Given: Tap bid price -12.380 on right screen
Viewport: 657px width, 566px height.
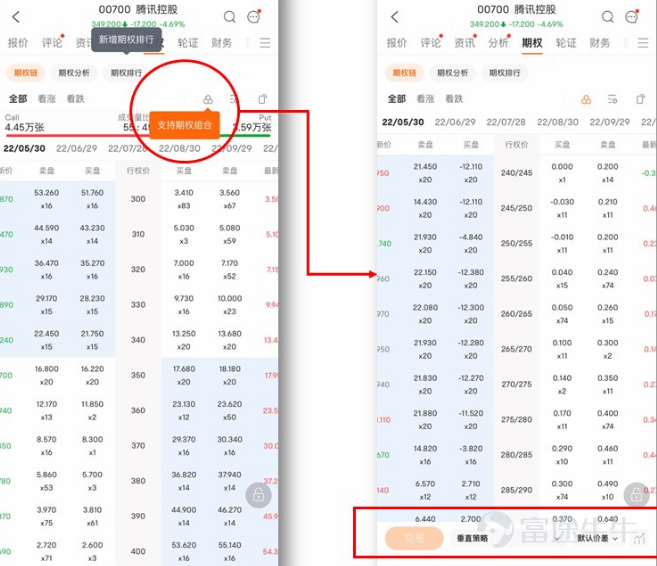Looking at the screenshot, I should [471, 272].
